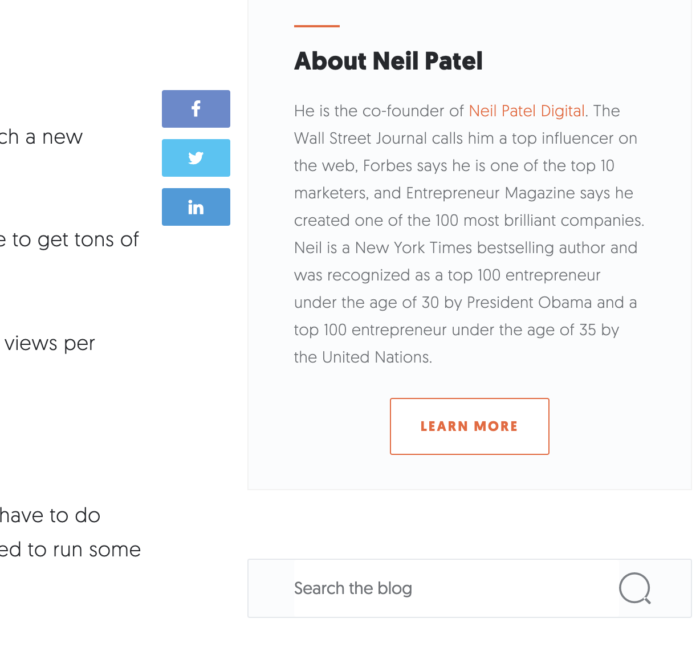Click the orange accent line above heading
Screen dimensions: 700x659
point(317,26)
